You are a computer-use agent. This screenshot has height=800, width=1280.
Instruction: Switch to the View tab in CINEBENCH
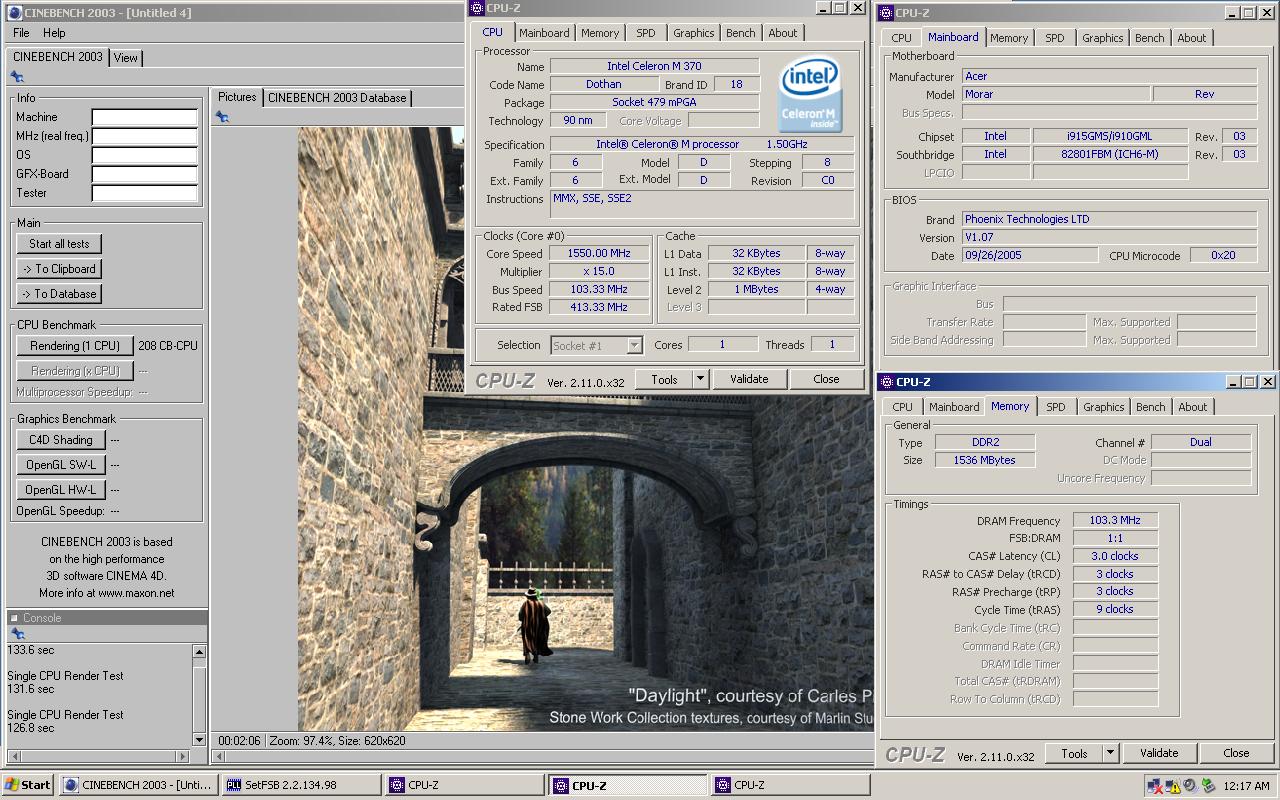pyautogui.click(x=125, y=57)
